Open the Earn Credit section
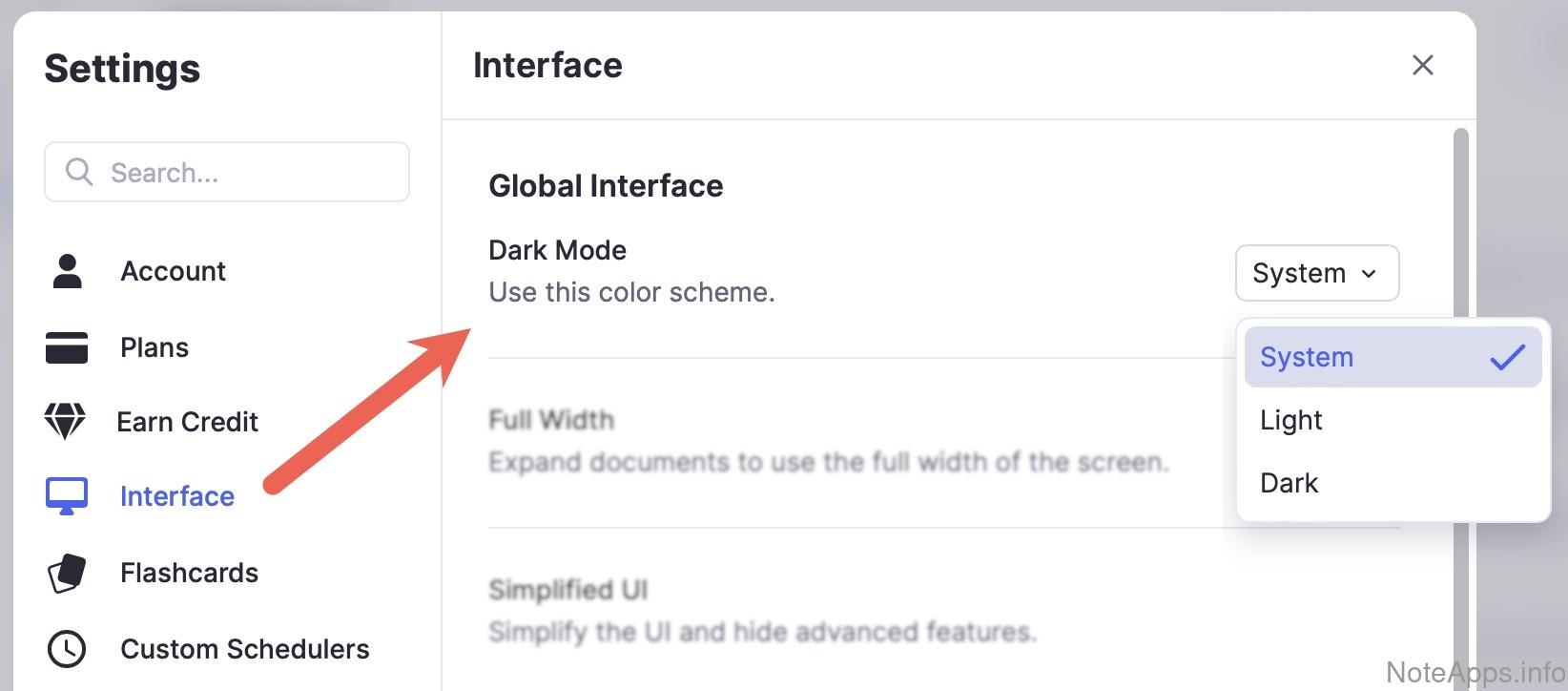1568x691 pixels. (x=187, y=422)
